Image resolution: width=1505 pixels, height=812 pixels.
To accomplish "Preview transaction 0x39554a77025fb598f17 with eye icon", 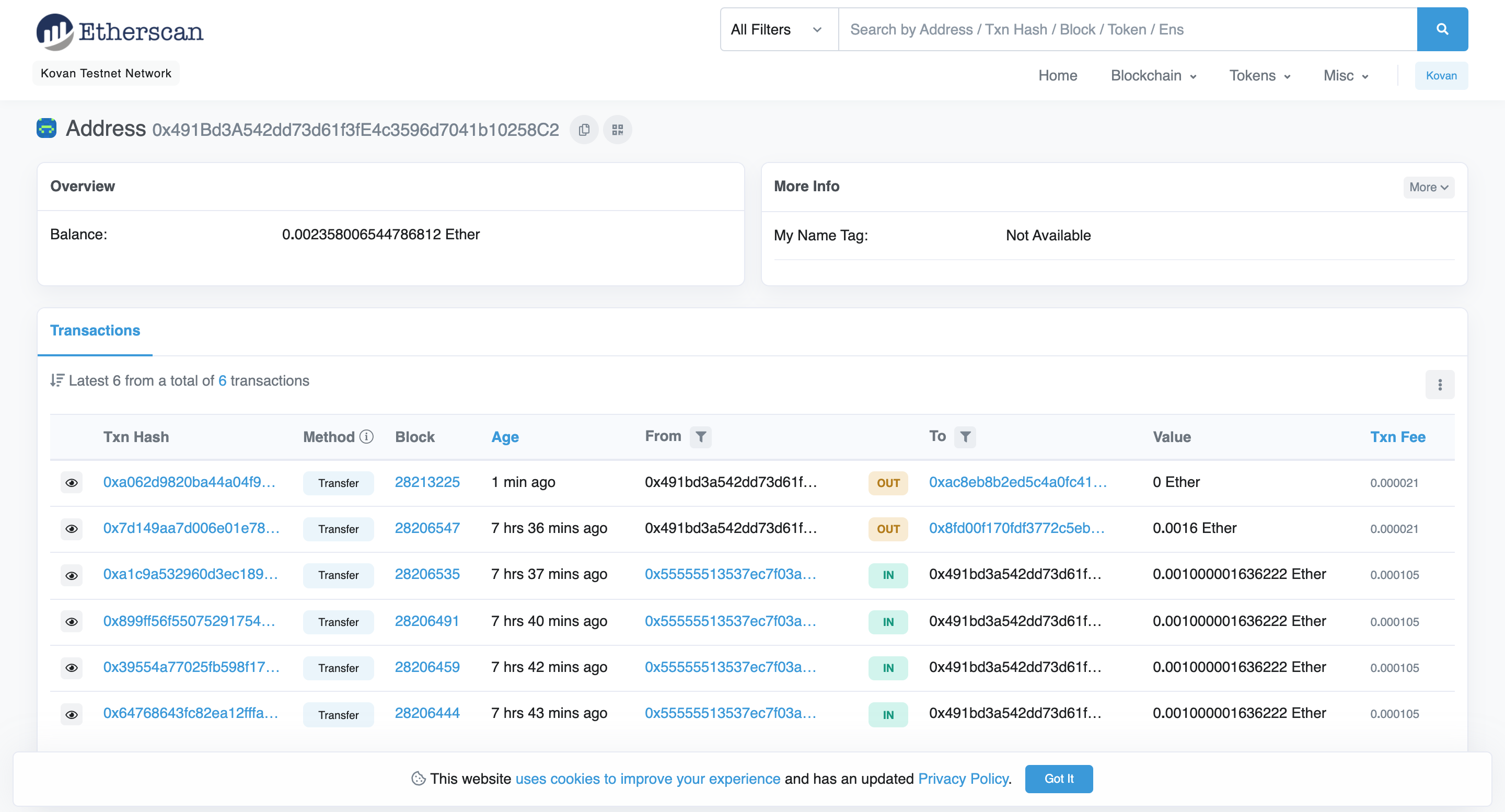I will pyautogui.click(x=71, y=668).
